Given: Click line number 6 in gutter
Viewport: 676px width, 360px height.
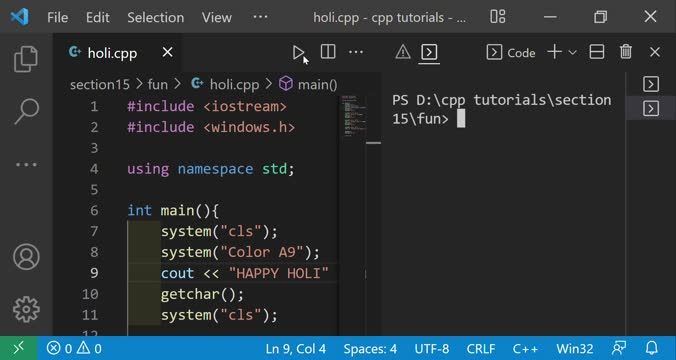Looking at the screenshot, I should 94,210.
